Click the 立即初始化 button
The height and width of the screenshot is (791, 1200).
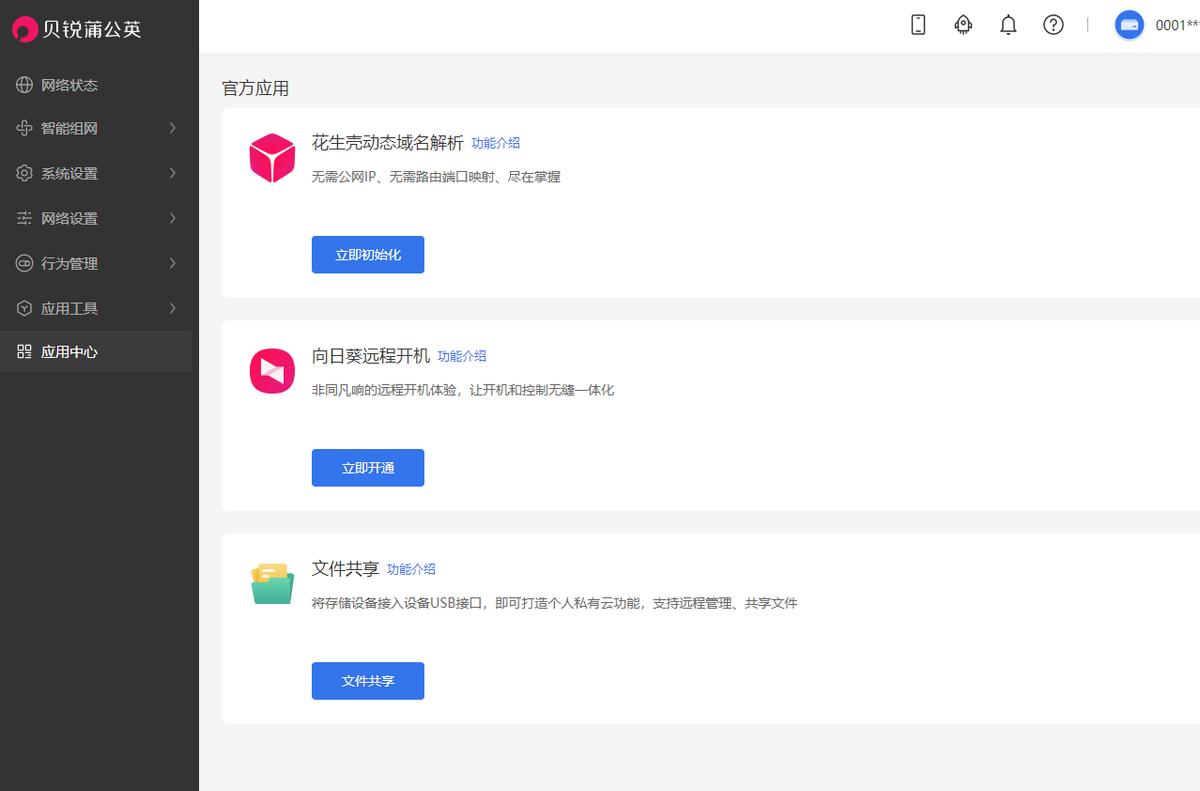point(368,254)
